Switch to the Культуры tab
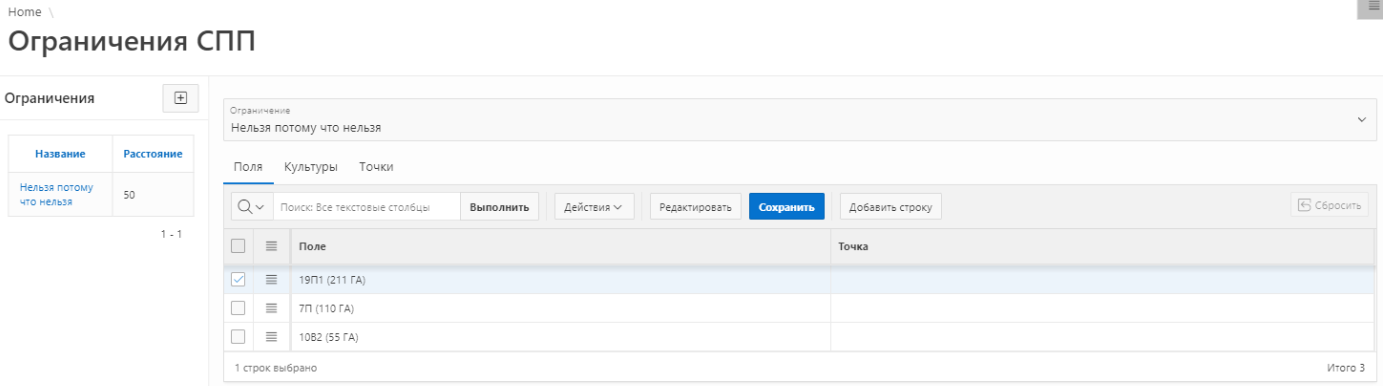Viewport: 1383px width, 386px height. pos(310,167)
